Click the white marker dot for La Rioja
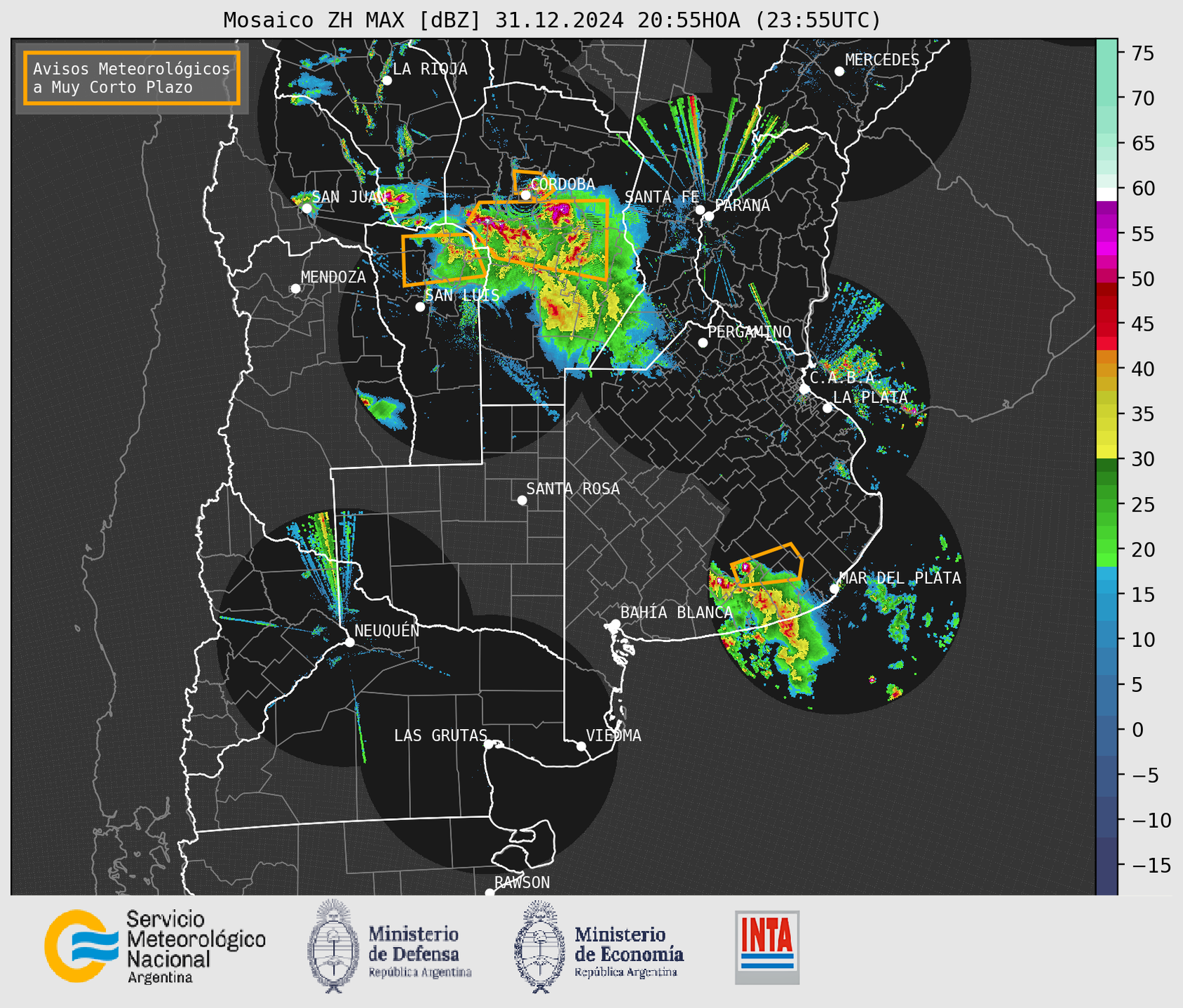This screenshot has width=1183, height=1008. coord(387,81)
